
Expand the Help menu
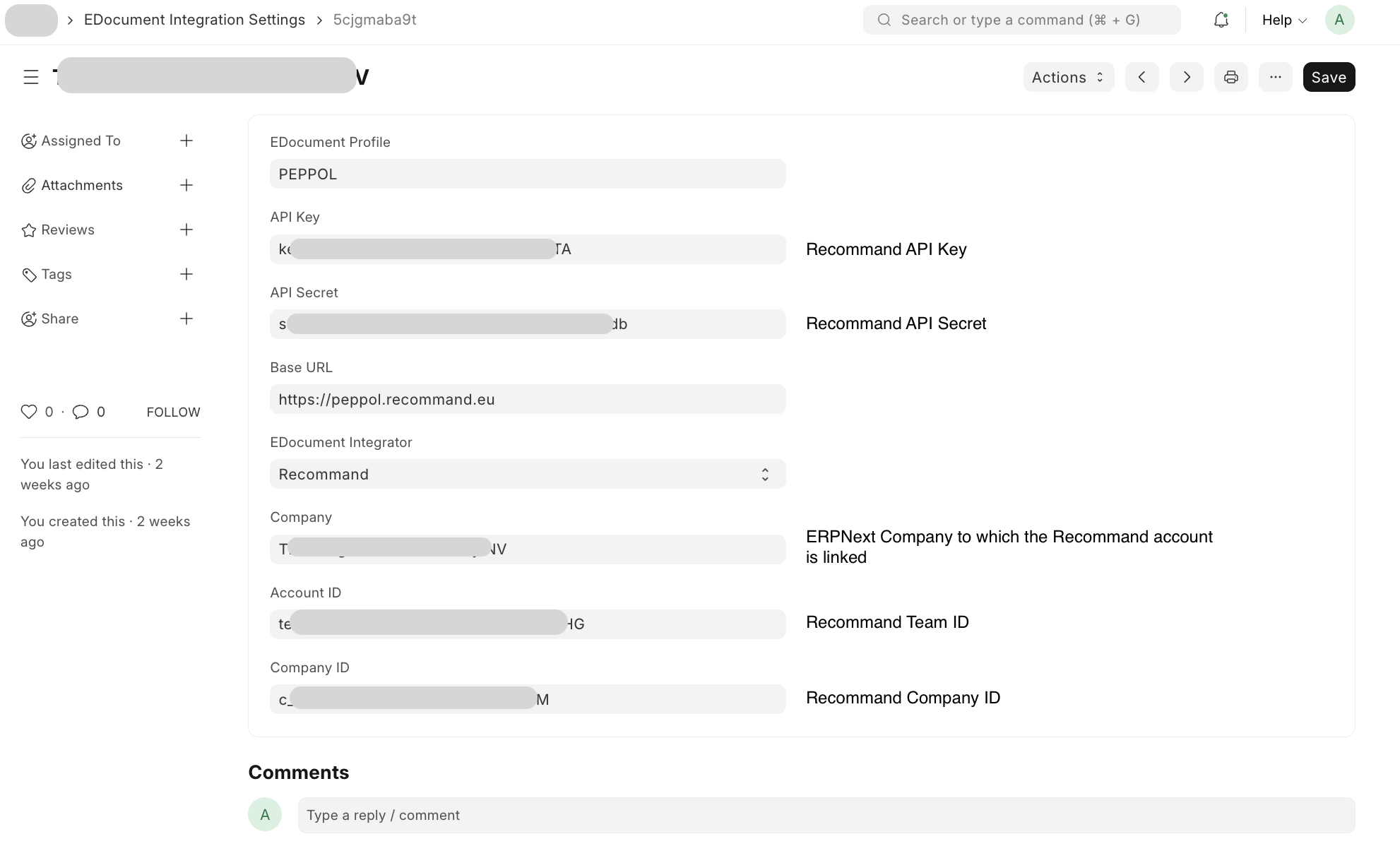pyautogui.click(x=1282, y=20)
